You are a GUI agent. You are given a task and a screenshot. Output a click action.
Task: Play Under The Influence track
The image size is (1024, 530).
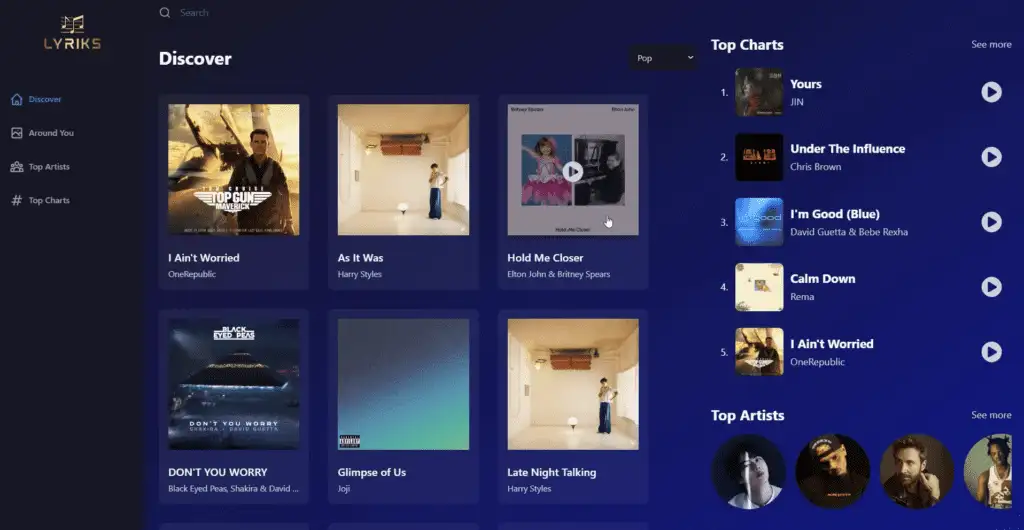(x=991, y=157)
